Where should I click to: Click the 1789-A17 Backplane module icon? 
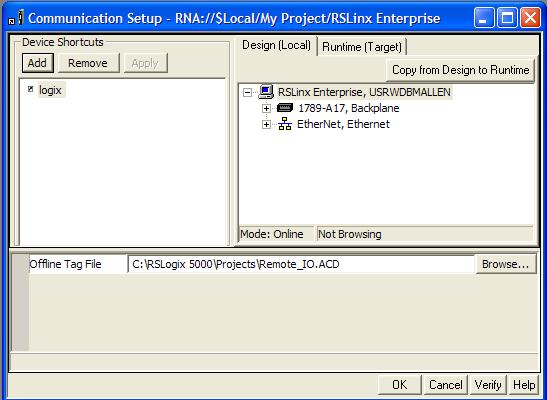click(285, 108)
